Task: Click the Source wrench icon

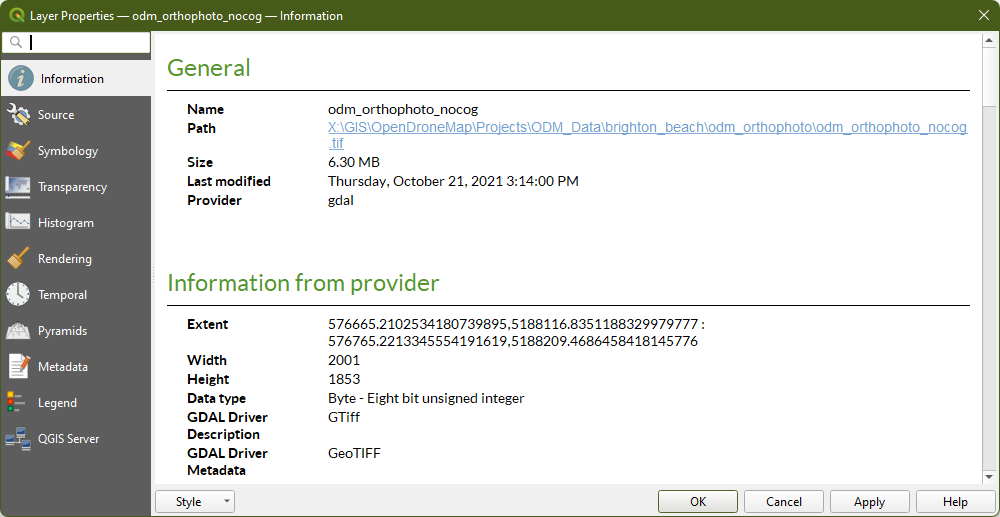Action: [18, 115]
